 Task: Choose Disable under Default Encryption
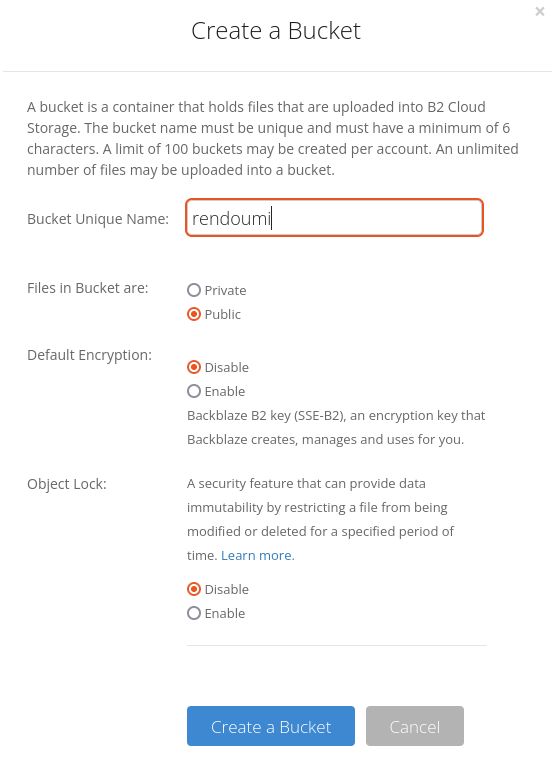click(194, 367)
